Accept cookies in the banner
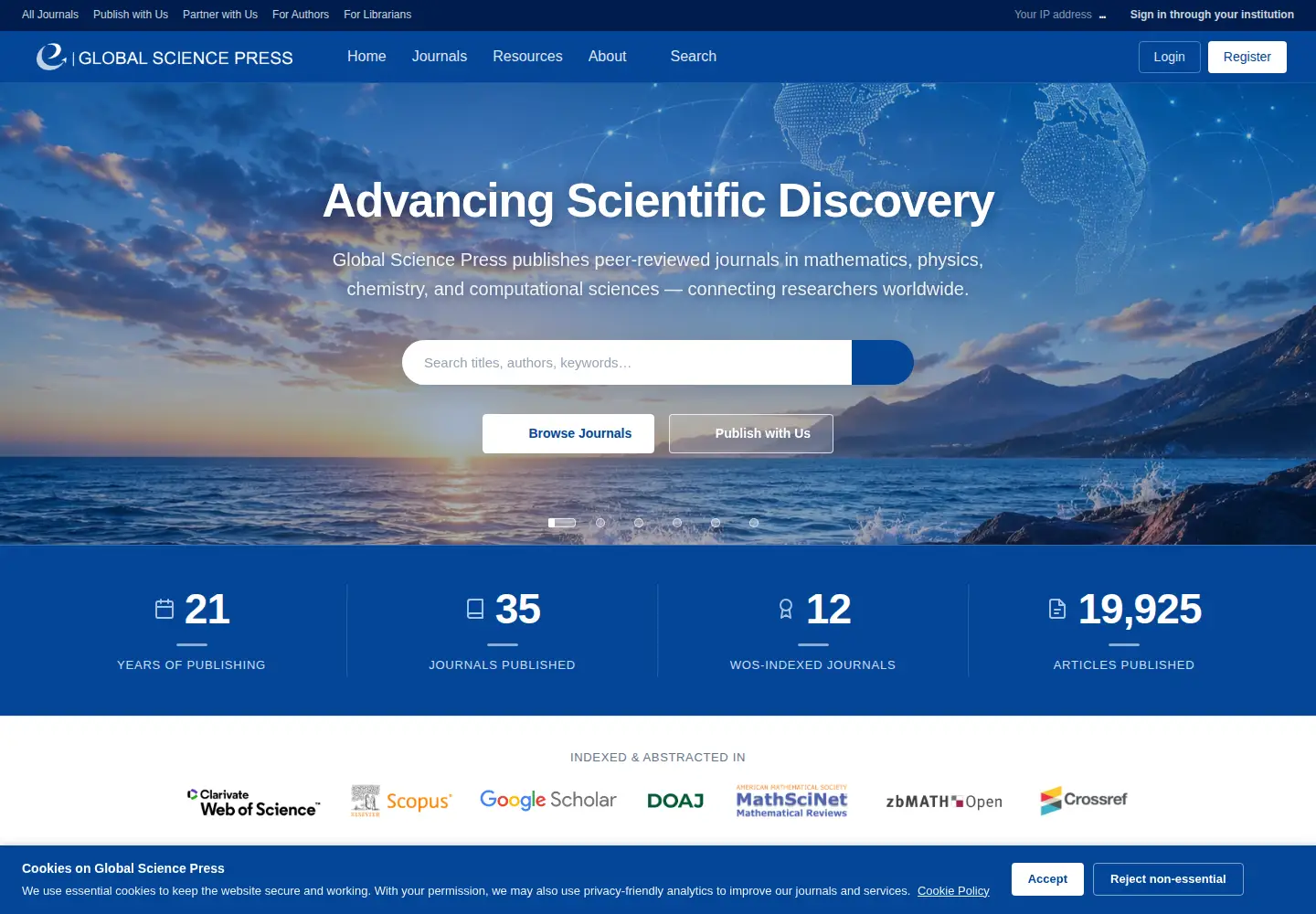This screenshot has height=914, width=1316. [x=1047, y=879]
